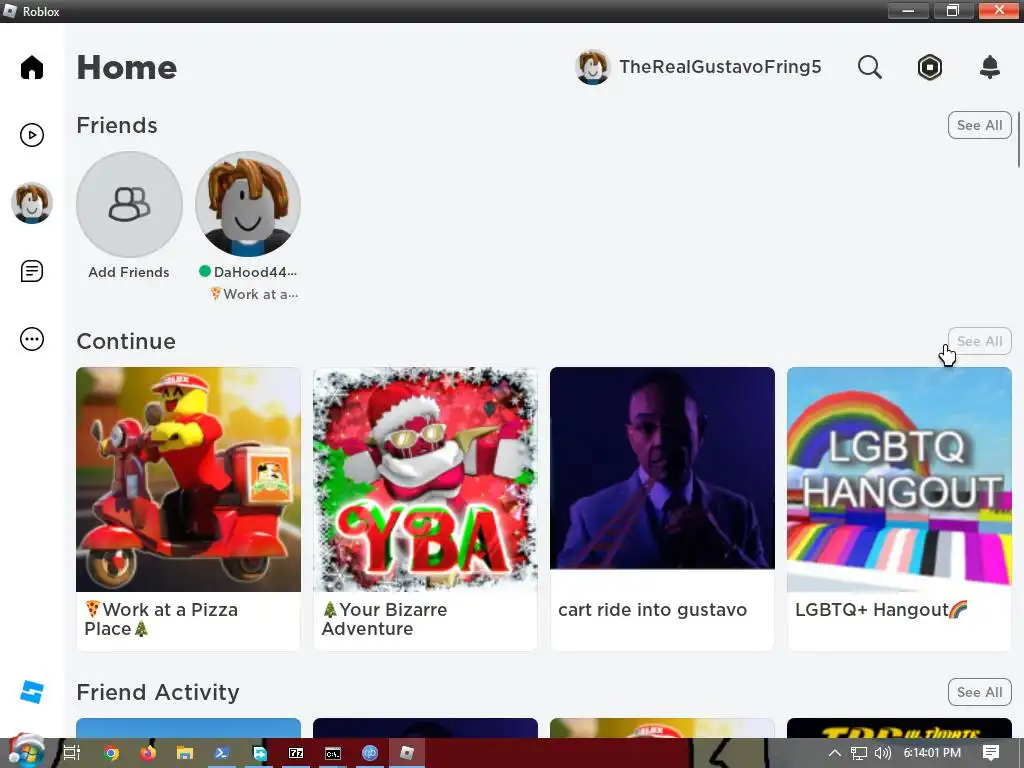Open the Discover play icon in sidebar

31,135
